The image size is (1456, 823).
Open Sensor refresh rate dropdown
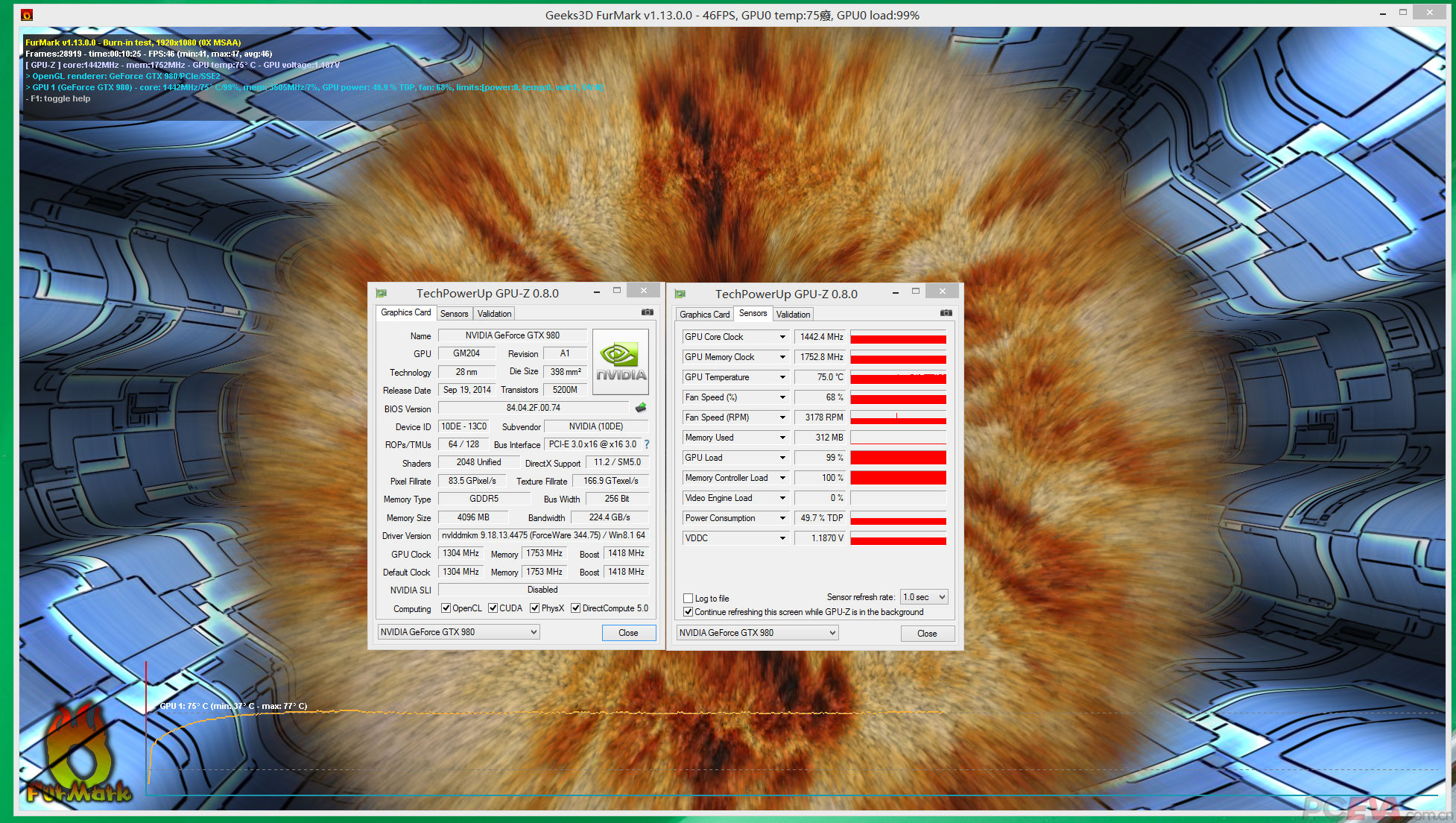924,597
